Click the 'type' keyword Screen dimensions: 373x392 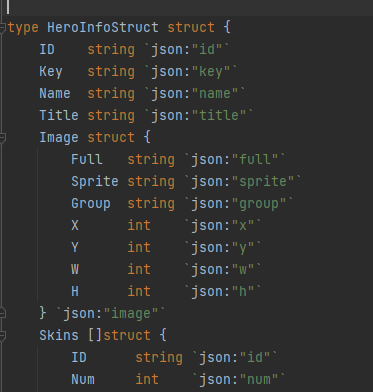pyautogui.click(x=23, y=28)
